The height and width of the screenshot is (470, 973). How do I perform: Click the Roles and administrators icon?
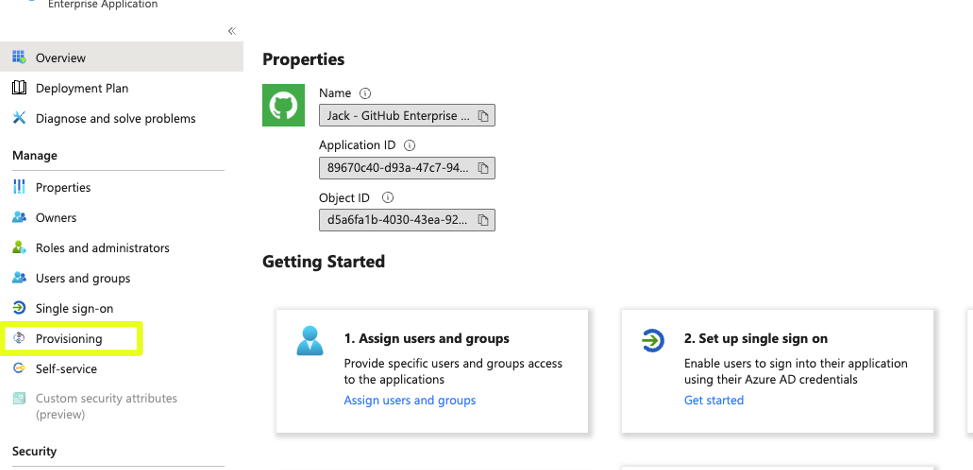point(19,247)
